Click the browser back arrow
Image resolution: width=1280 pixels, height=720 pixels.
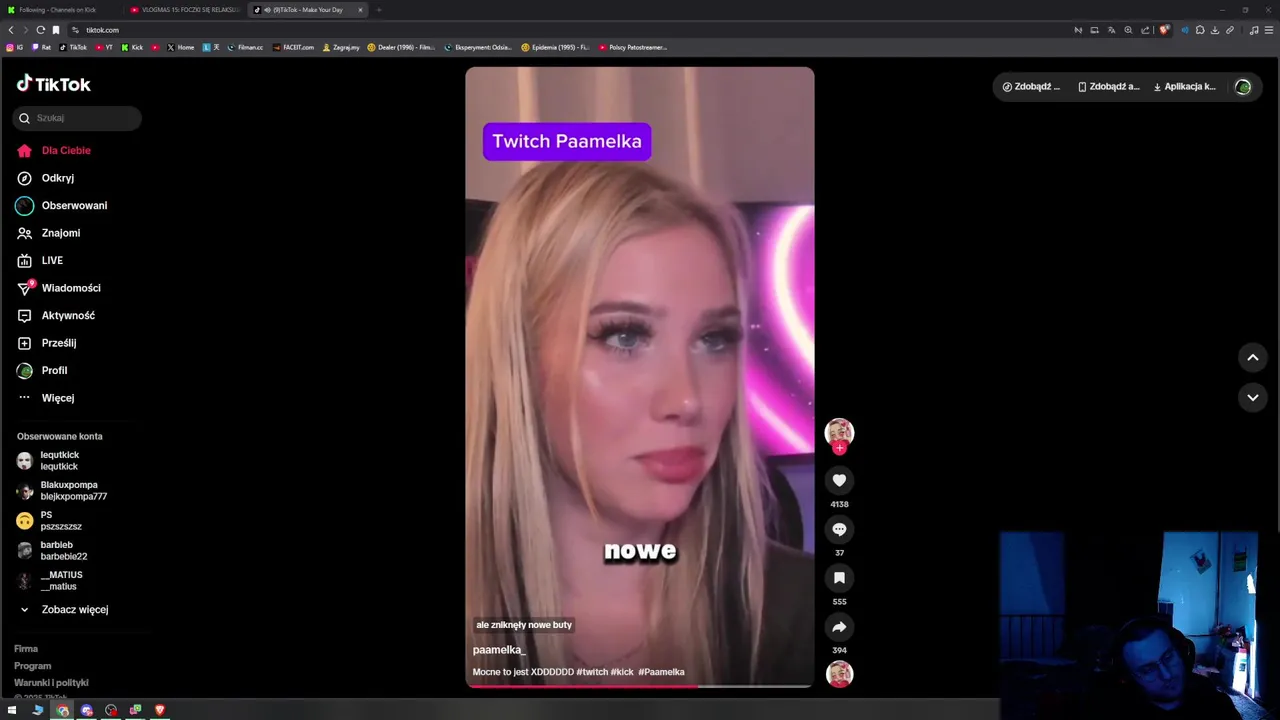coord(11,30)
